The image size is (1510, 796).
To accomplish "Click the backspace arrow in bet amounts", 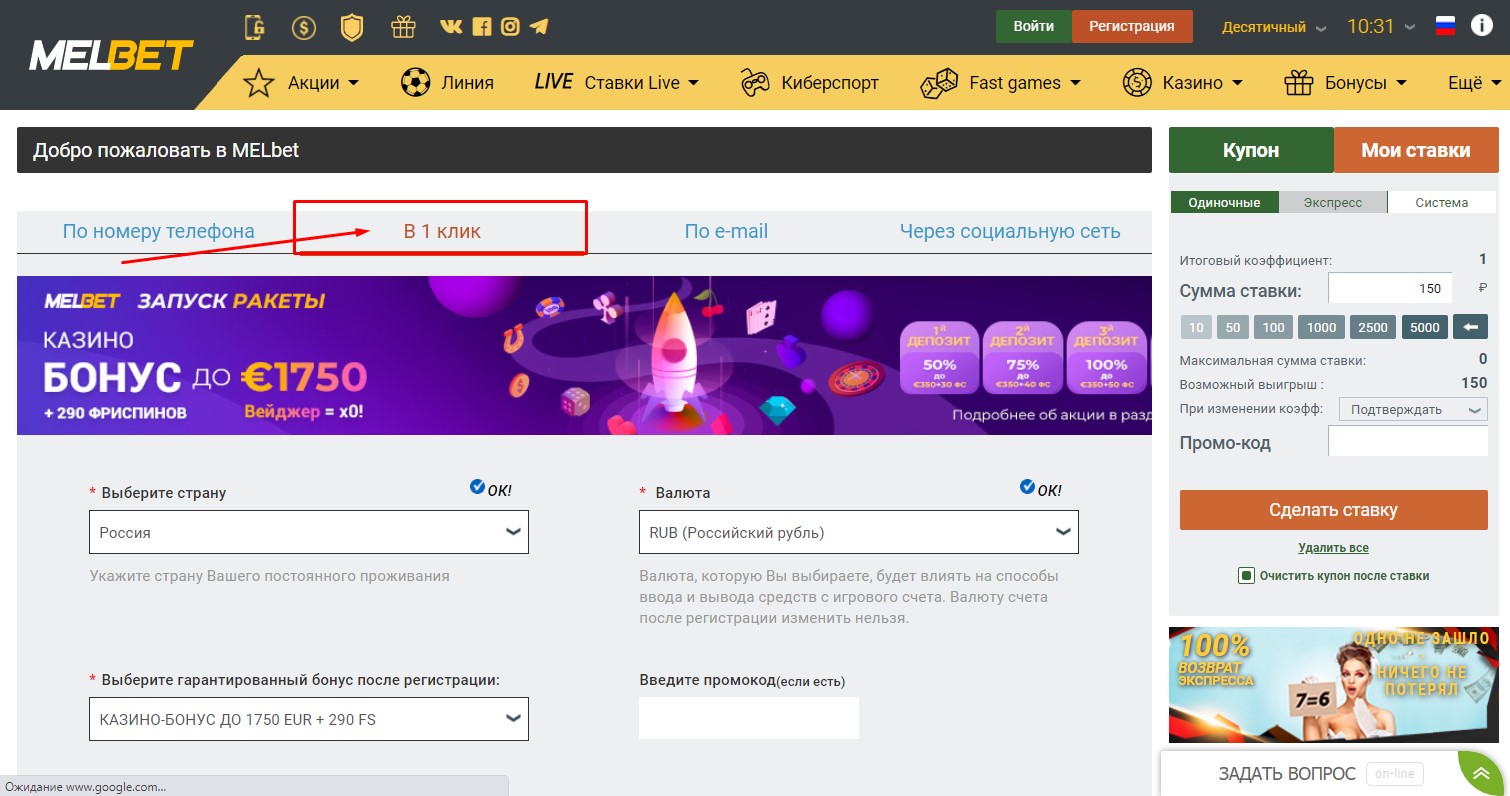I will 1470,327.
